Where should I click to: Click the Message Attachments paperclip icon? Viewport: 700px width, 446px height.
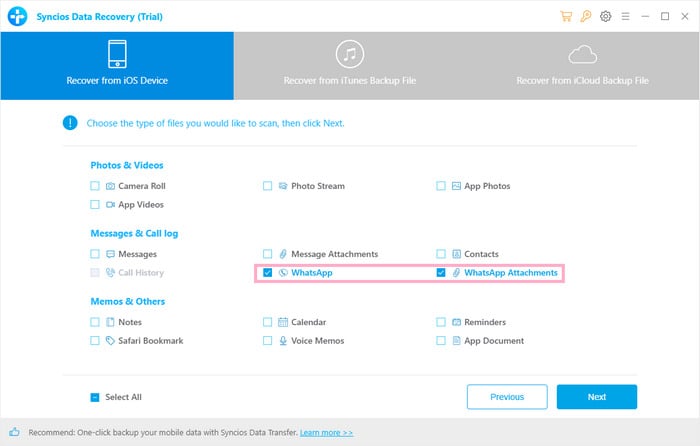coord(283,254)
